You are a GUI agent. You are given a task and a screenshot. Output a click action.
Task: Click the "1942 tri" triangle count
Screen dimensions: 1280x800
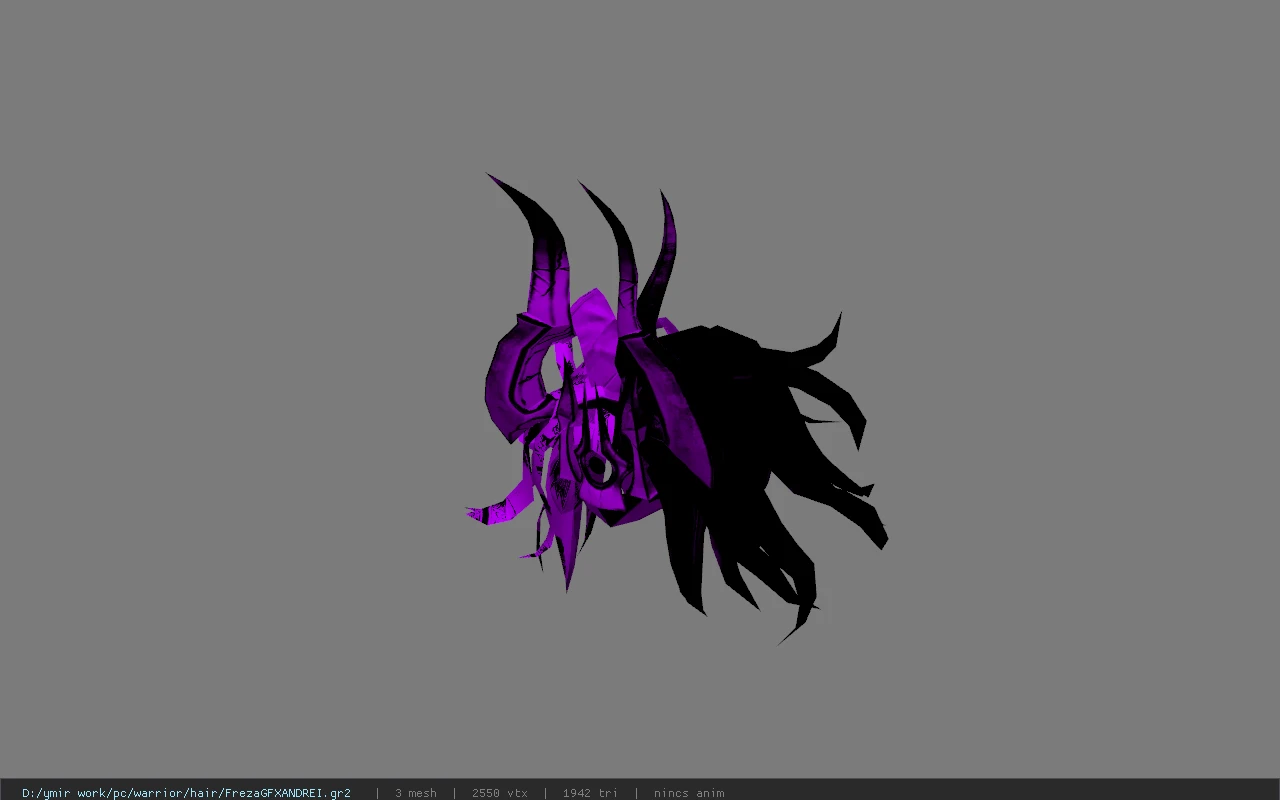click(590, 793)
